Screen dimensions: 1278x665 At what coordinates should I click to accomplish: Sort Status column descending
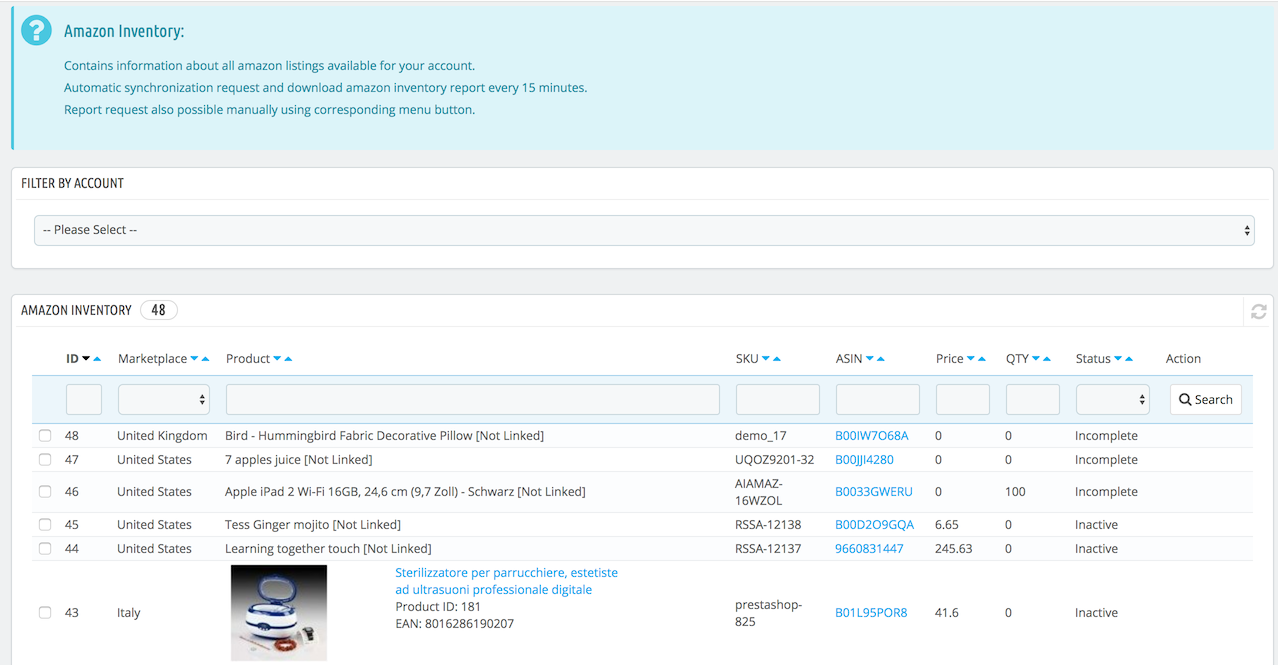[1118, 359]
